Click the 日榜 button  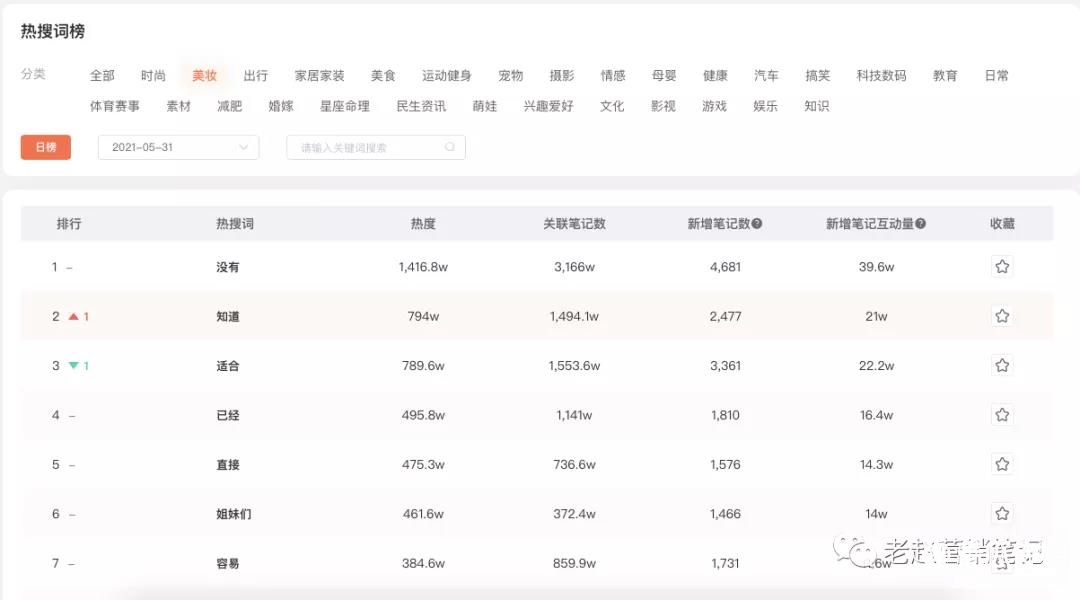click(46, 146)
